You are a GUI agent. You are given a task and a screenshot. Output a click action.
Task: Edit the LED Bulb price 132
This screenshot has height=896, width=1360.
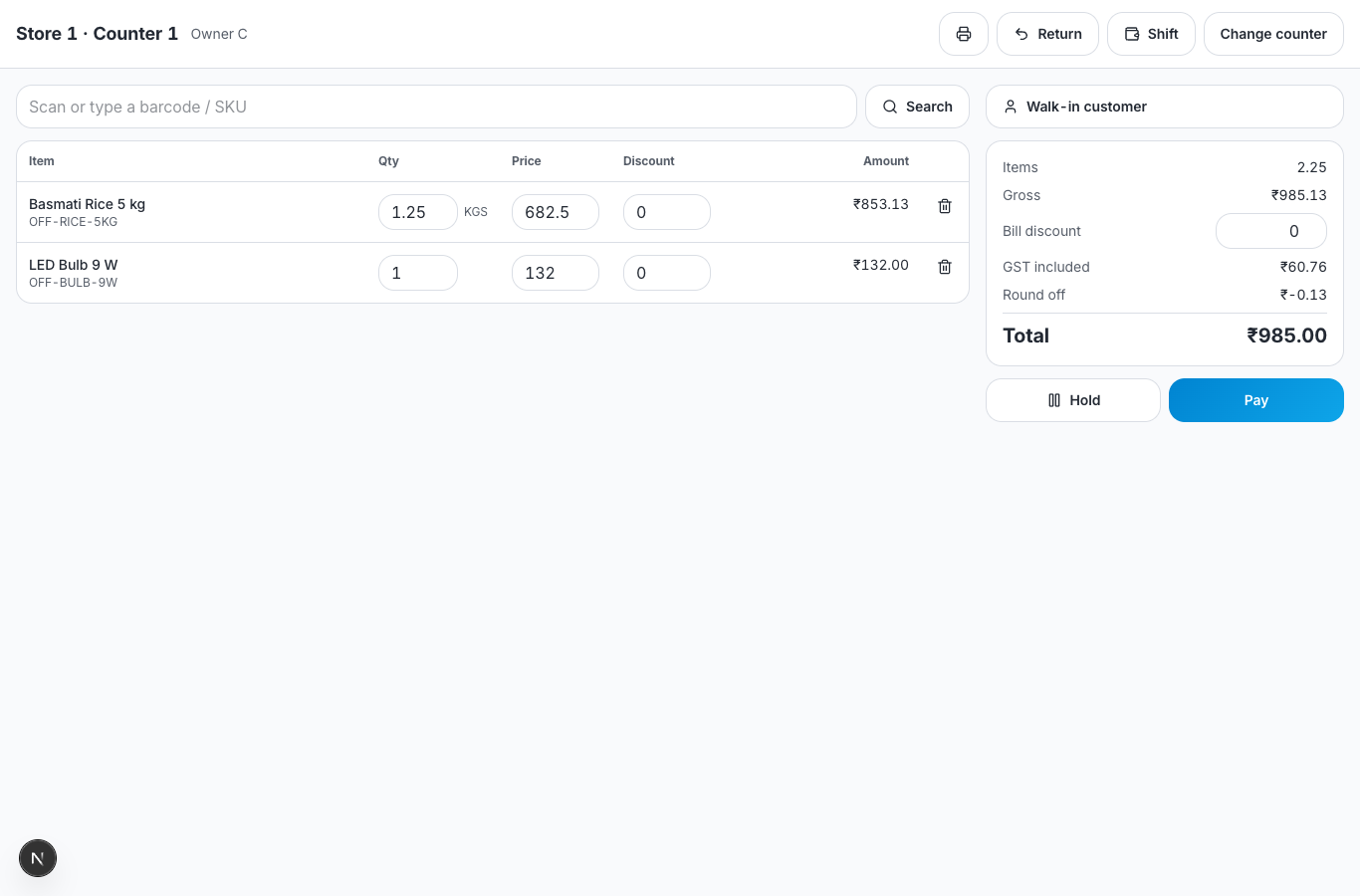click(x=556, y=273)
